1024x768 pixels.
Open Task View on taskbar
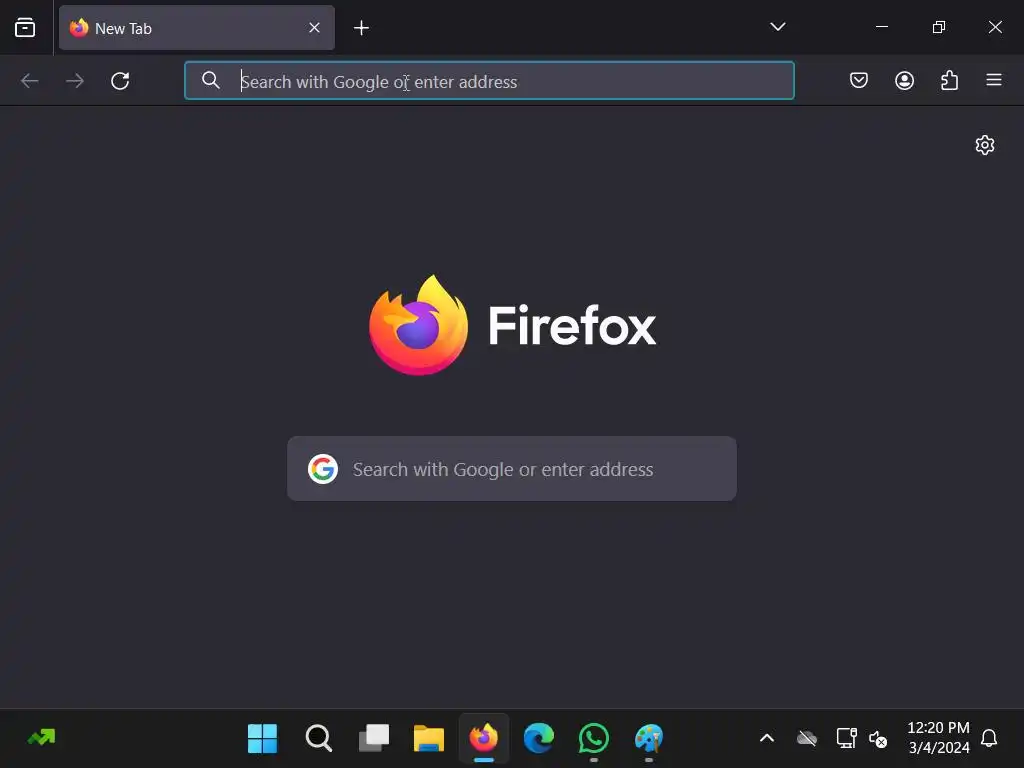pyautogui.click(x=374, y=739)
